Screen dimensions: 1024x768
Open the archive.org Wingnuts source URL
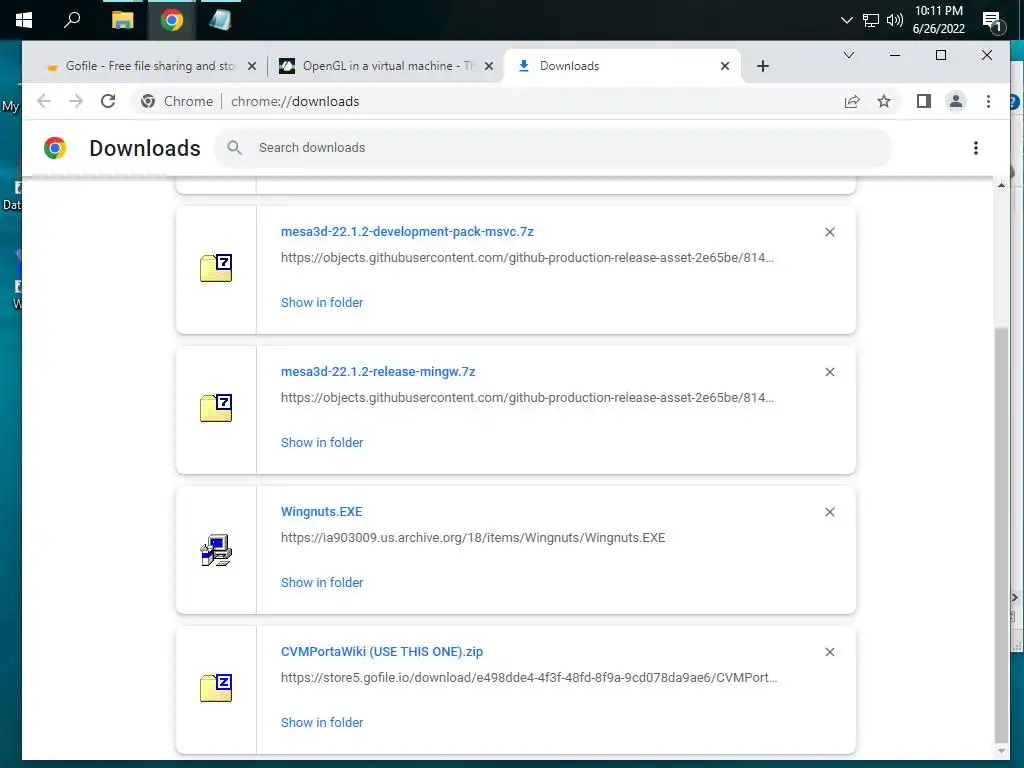pyautogui.click(x=473, y=537)
